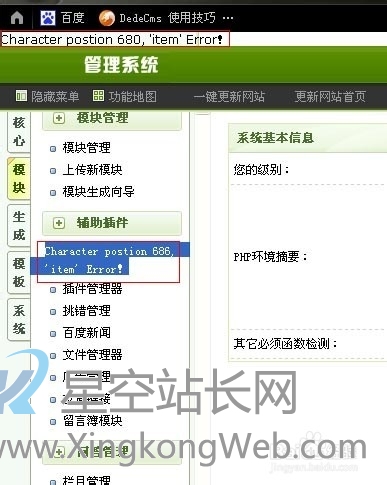Collapse the 辅助插件 section plus icon

pos(59,223)
